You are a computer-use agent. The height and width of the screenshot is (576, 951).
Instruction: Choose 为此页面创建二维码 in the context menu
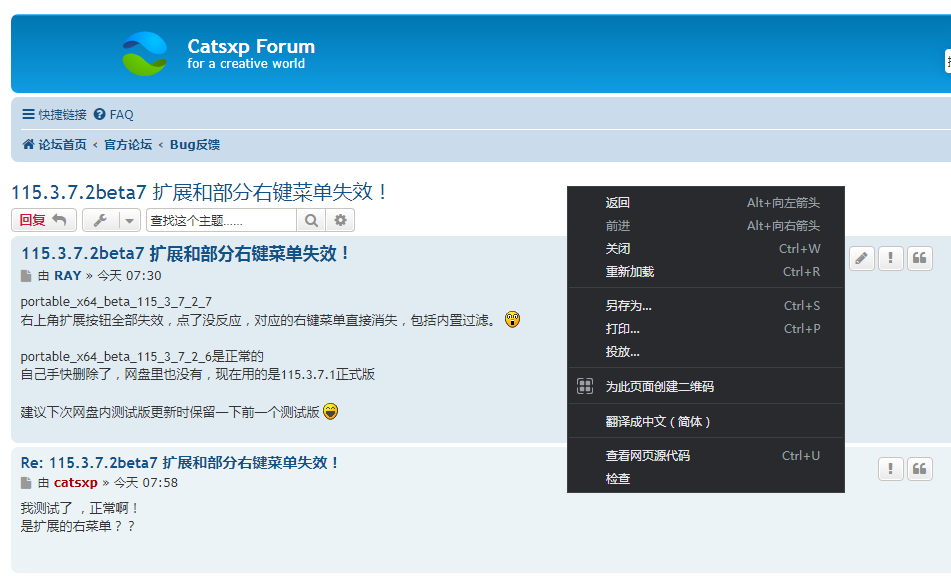point(706,386)
